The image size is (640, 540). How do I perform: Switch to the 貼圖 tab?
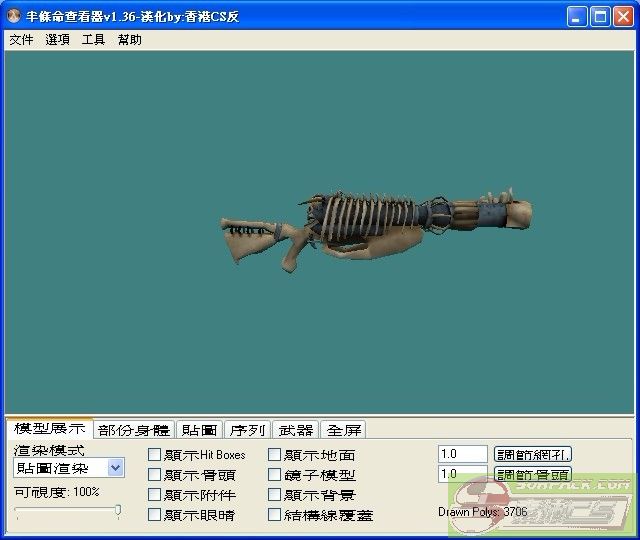[x=199, y=430]
